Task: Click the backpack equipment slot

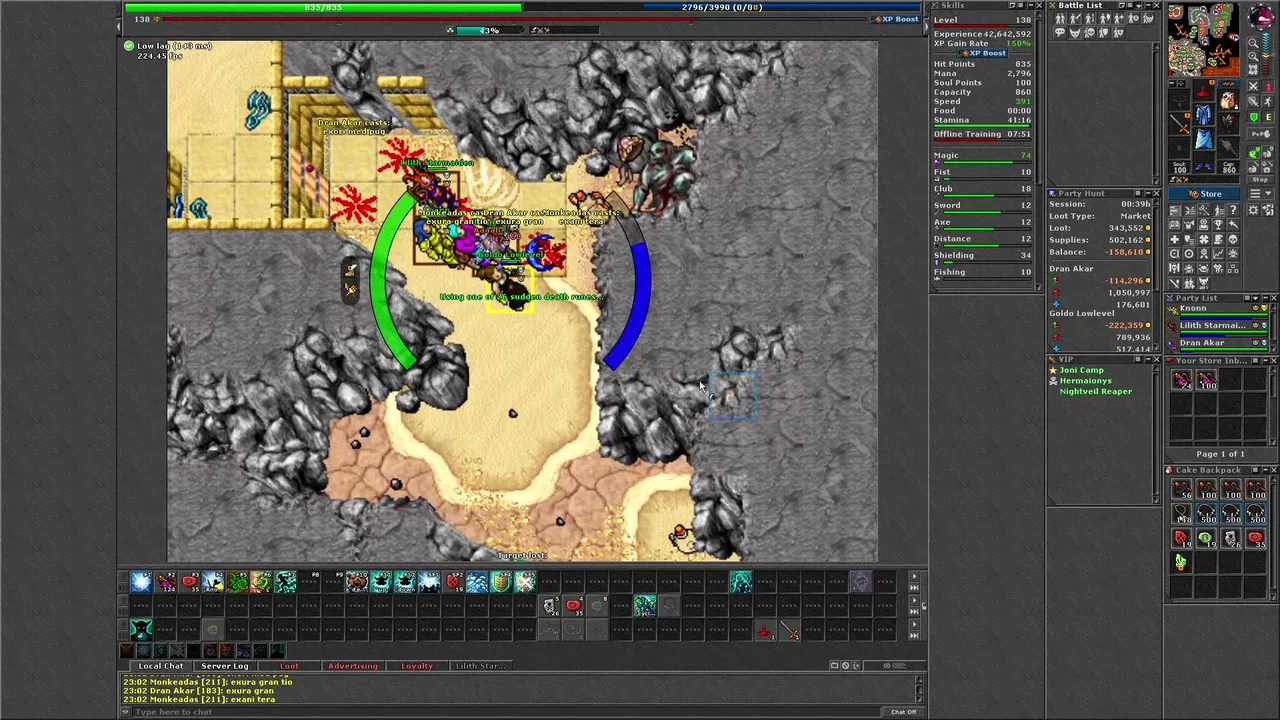Action: pyautogui.click(x=1229, y=100)
